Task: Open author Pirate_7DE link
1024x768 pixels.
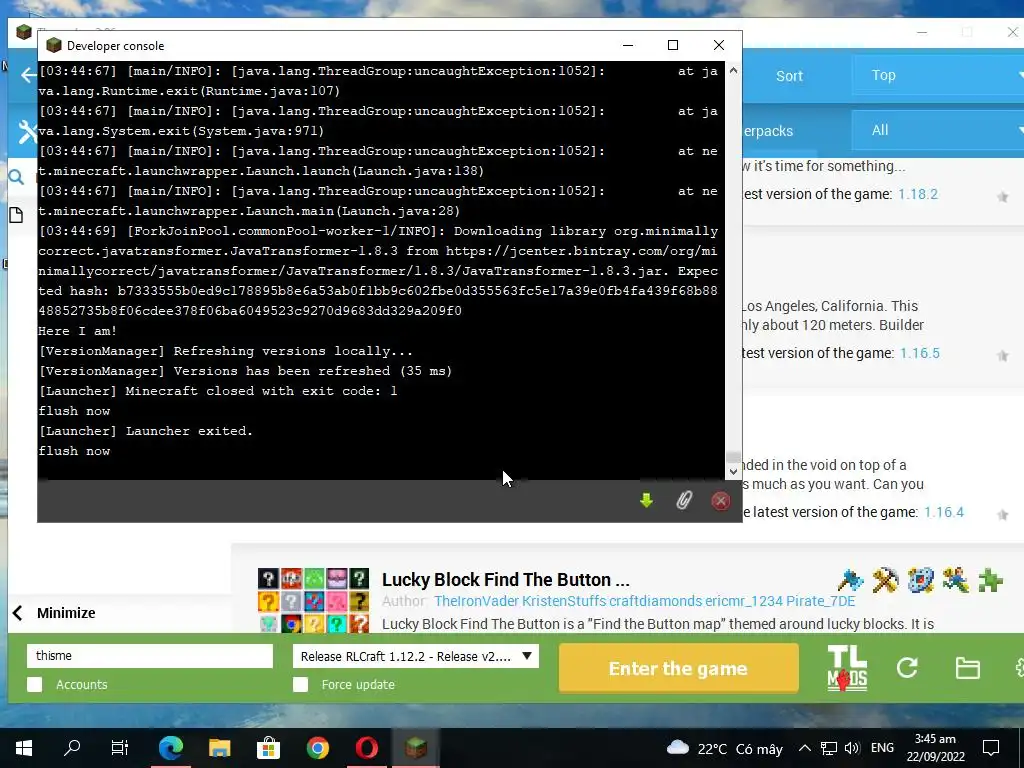Action: click(820, 601)
